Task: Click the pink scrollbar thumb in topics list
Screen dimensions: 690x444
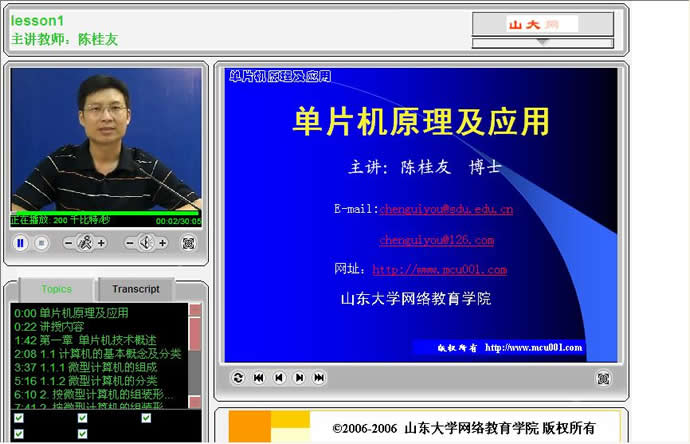Action: tap(195, 334)
